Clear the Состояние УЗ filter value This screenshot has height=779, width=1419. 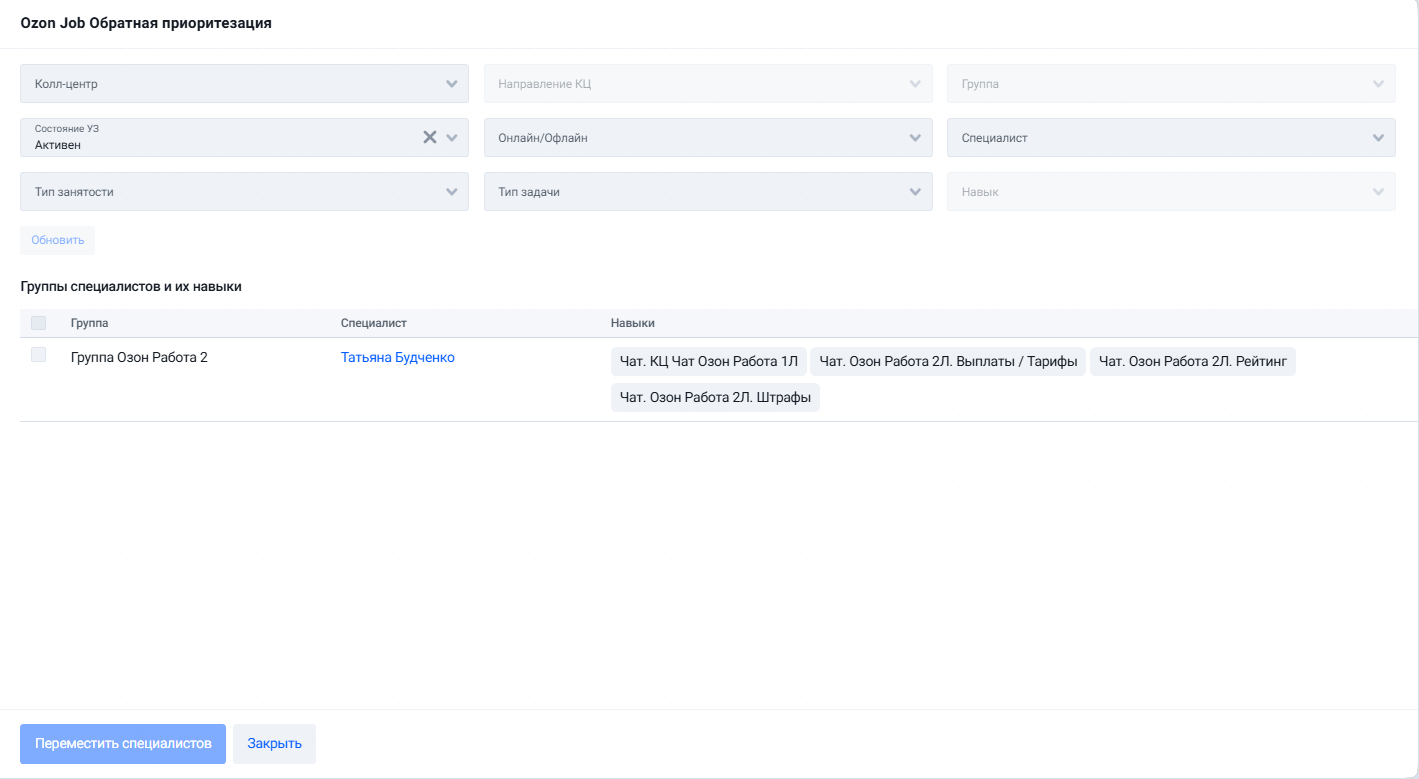click(x=430, y=138)
